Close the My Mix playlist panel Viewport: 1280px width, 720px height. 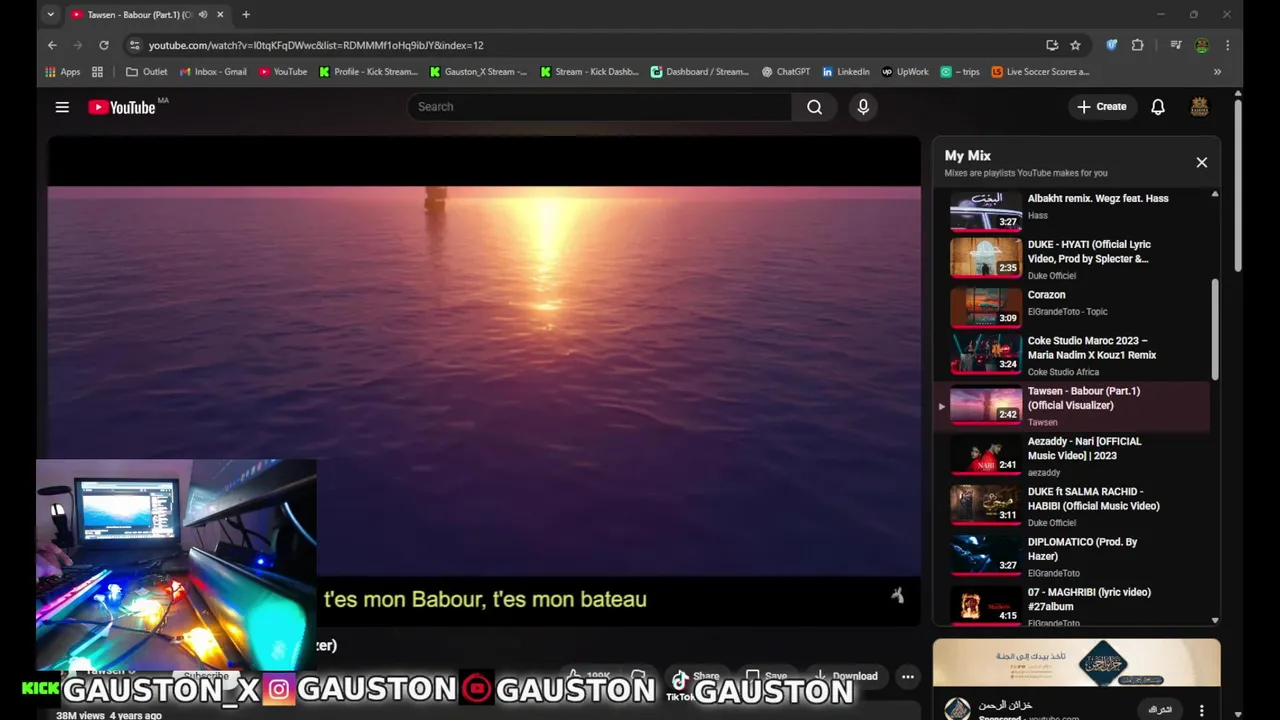tap(1202, 162)
